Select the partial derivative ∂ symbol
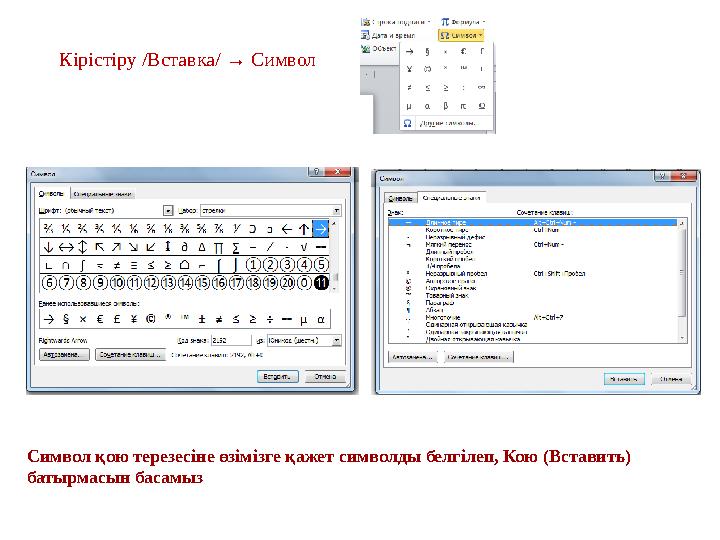Screen dimensions: 720x540 185,247
